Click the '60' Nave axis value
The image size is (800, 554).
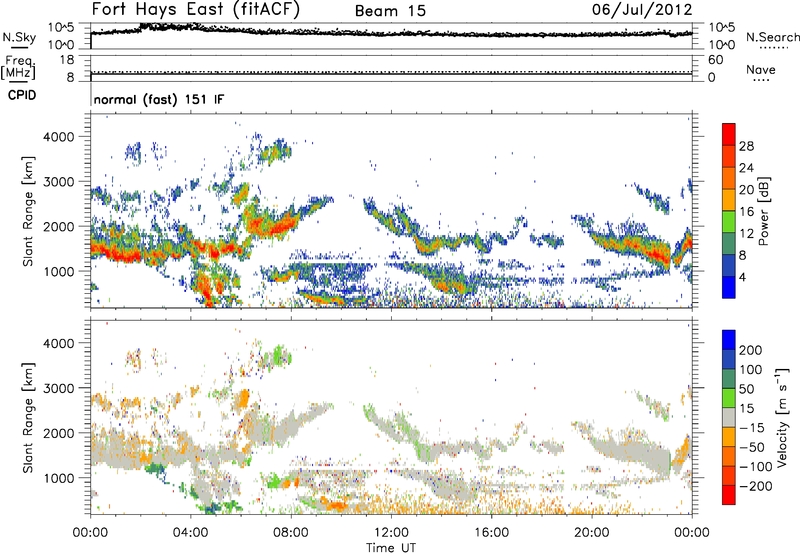pyautogui.click(x=715, y=60)
